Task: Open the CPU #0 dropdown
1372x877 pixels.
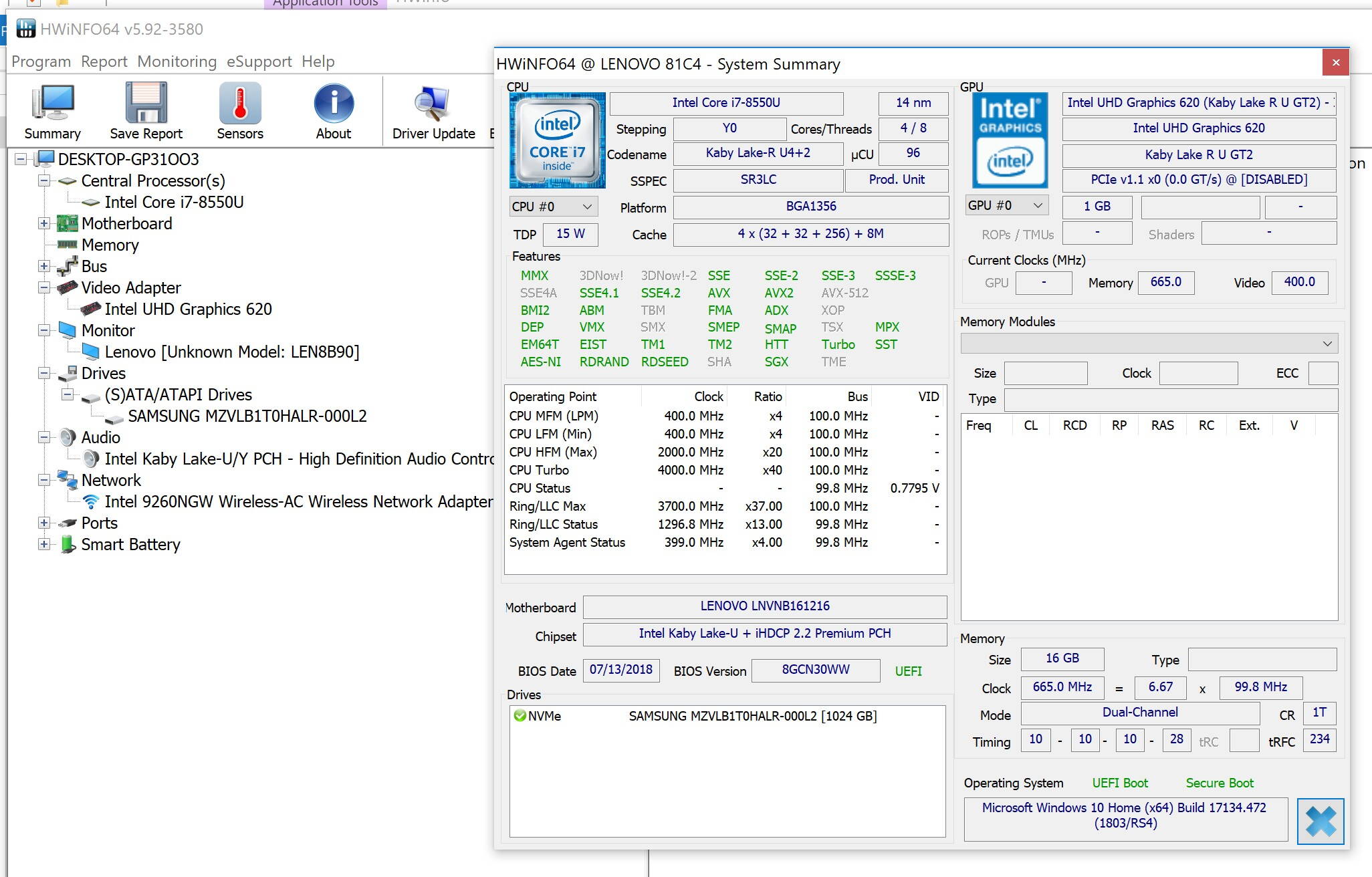Action: click(x=553, y=207)
